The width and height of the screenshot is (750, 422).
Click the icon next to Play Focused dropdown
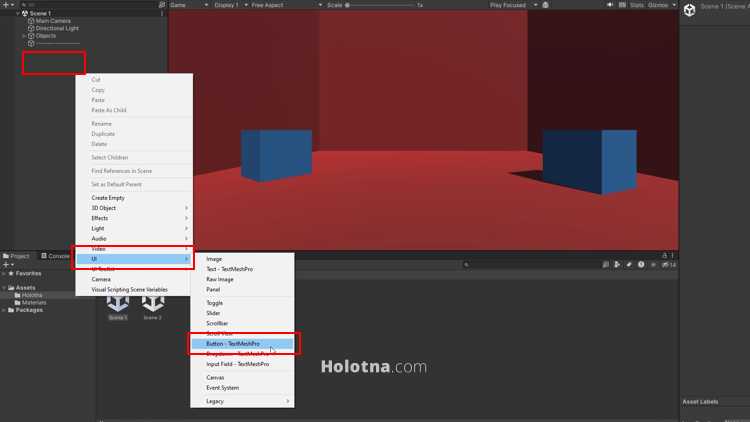click(545, 5)
